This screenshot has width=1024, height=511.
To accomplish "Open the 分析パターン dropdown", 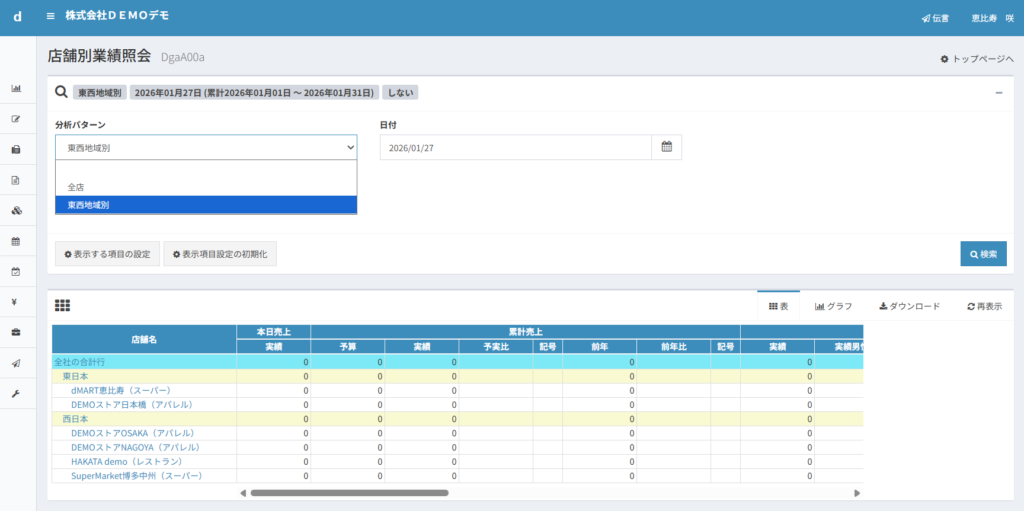I will point(206,147).
